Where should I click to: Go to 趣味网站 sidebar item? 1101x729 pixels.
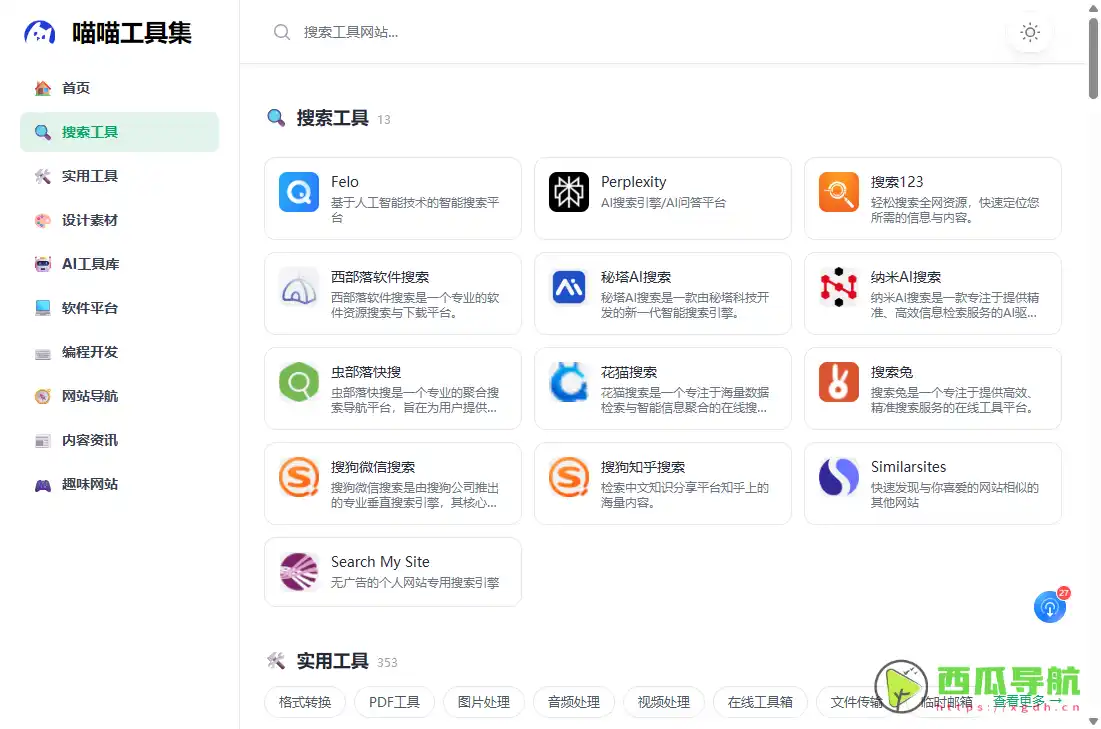coord(119,485)
